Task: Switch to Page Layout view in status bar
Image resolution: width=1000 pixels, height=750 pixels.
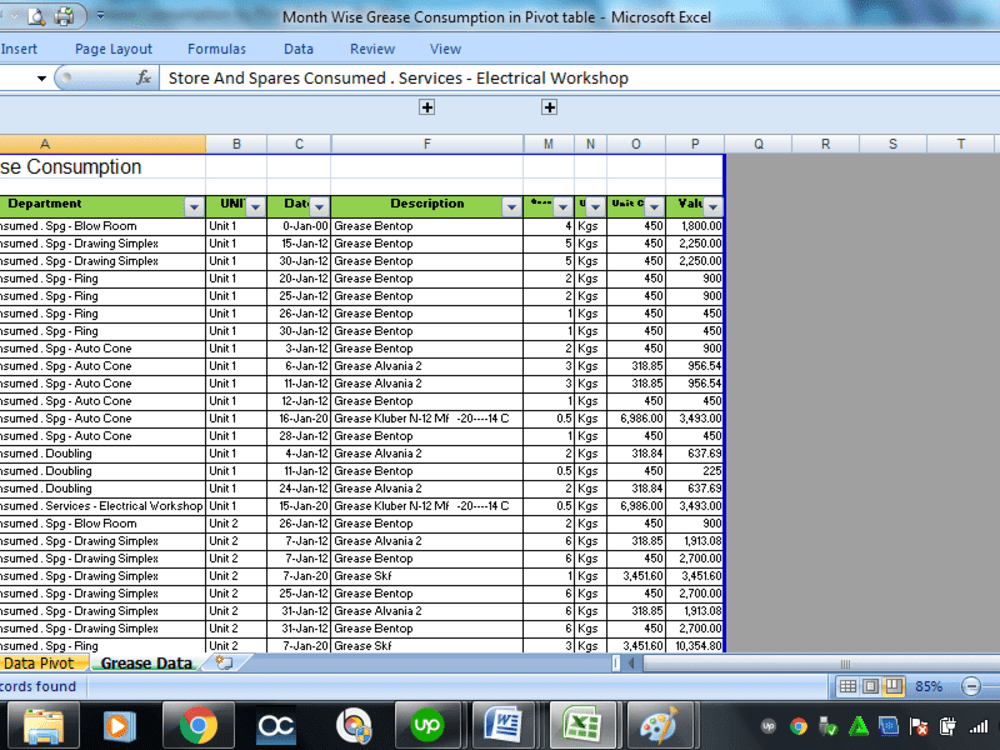Action: (x=870, y=686)
